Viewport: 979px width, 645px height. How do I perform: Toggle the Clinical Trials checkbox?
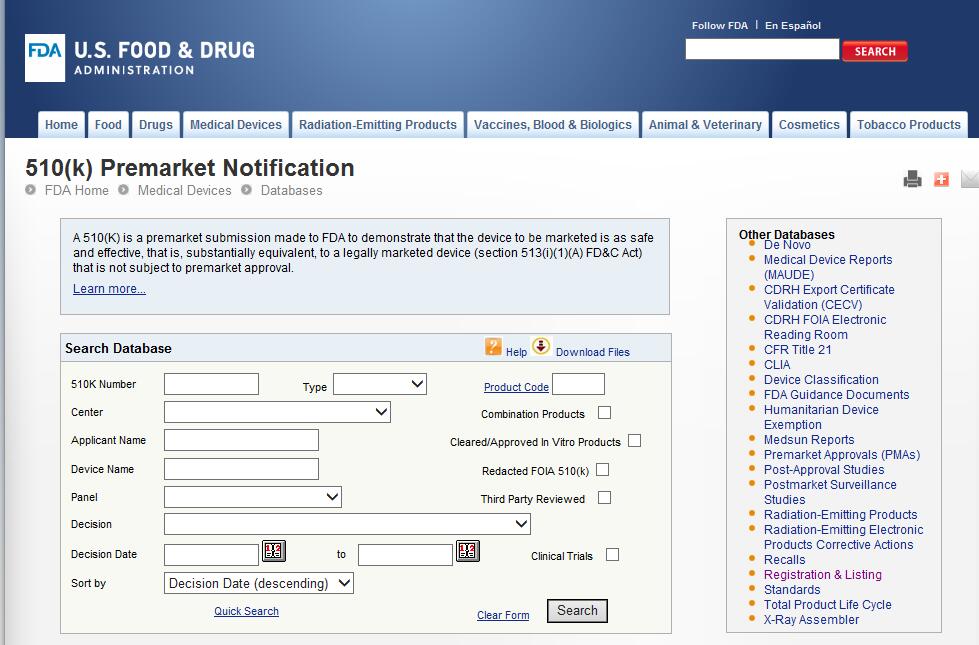tap(612, 554)
